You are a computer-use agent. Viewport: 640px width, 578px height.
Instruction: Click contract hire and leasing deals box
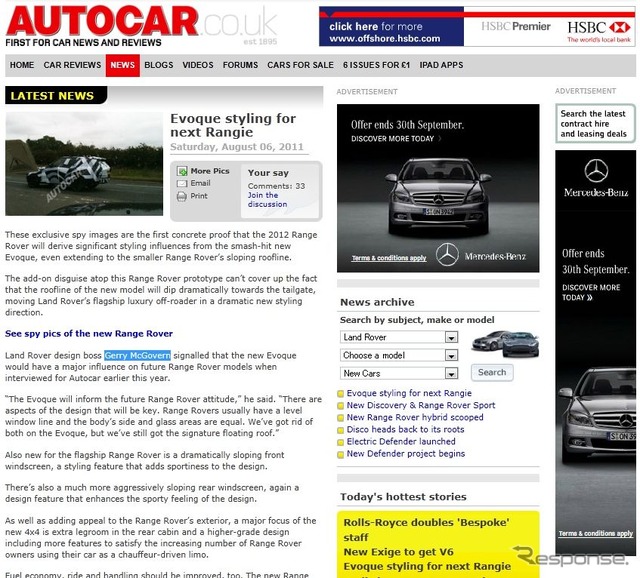(595, 124)
